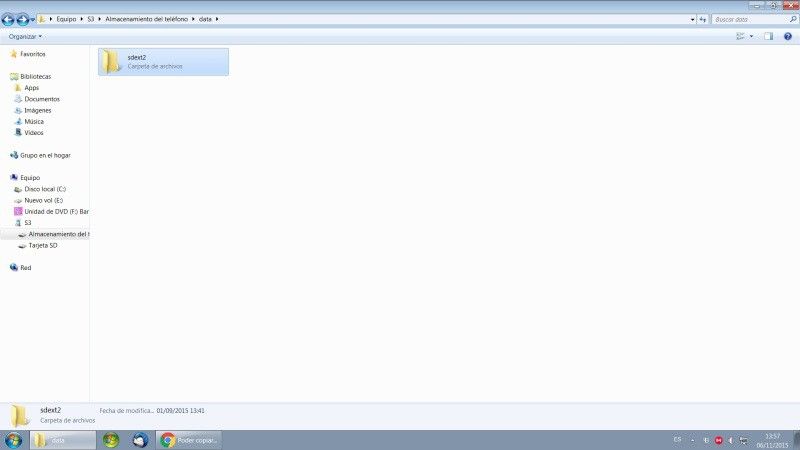Switch to the Chrome Poder copiar taskbar window
The image size is (800, 450).
tap(189, 440)
